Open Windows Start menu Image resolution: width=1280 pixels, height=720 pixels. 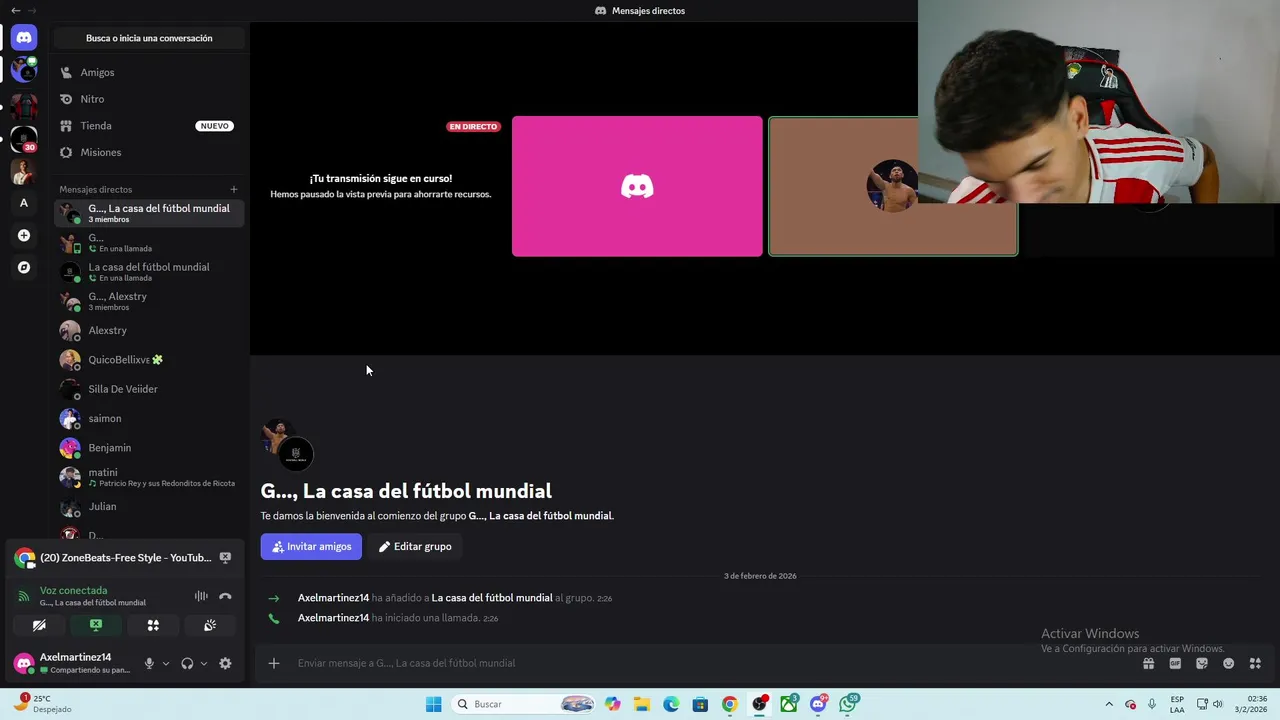tap(433, 704)
